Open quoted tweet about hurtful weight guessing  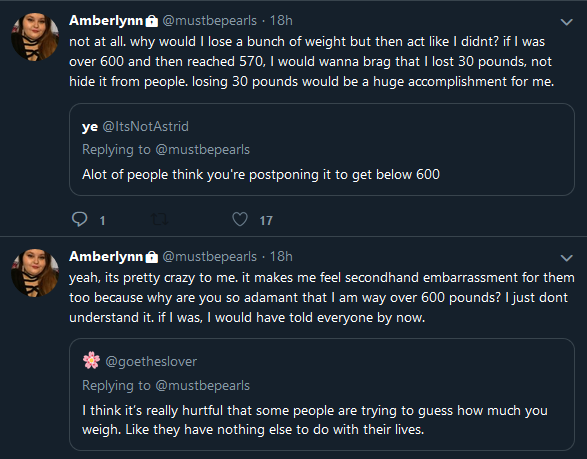pyautogui.click(x=322, y=395)
